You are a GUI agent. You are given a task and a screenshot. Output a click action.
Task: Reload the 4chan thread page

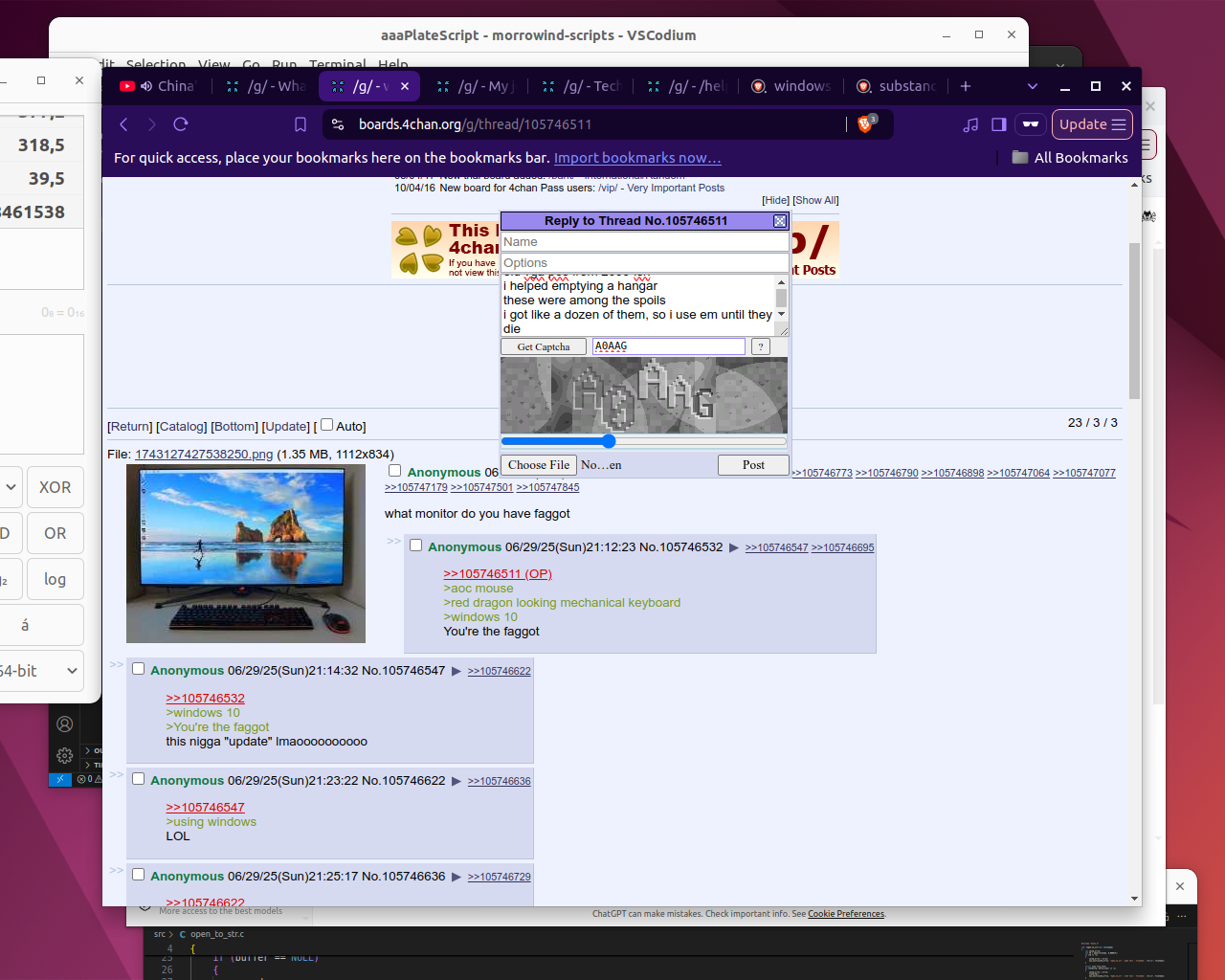point(181,124)
